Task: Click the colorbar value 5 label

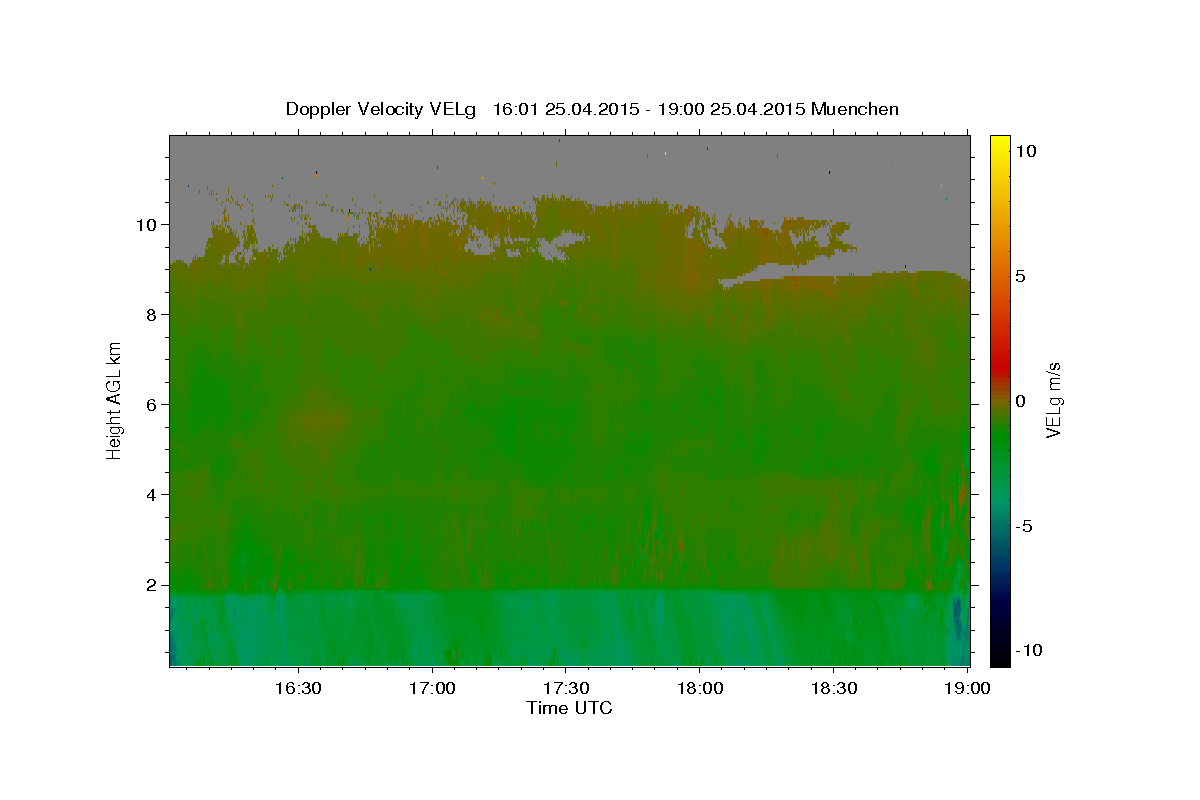Action: tap(1020, 275)
